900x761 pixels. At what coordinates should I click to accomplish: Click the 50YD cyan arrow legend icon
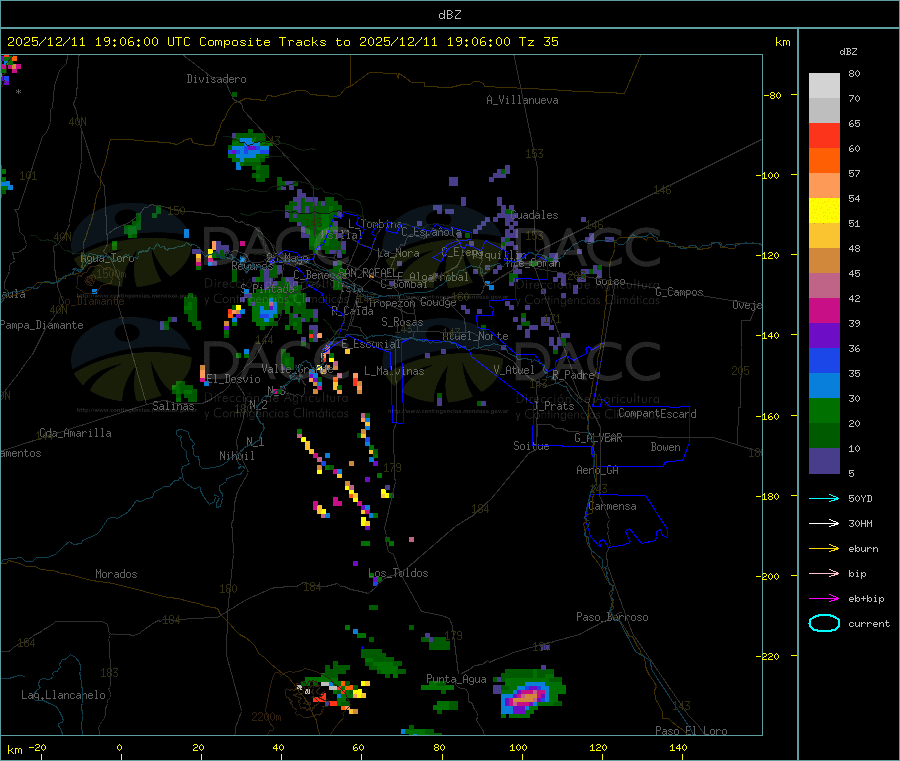[x=824, y=498]
